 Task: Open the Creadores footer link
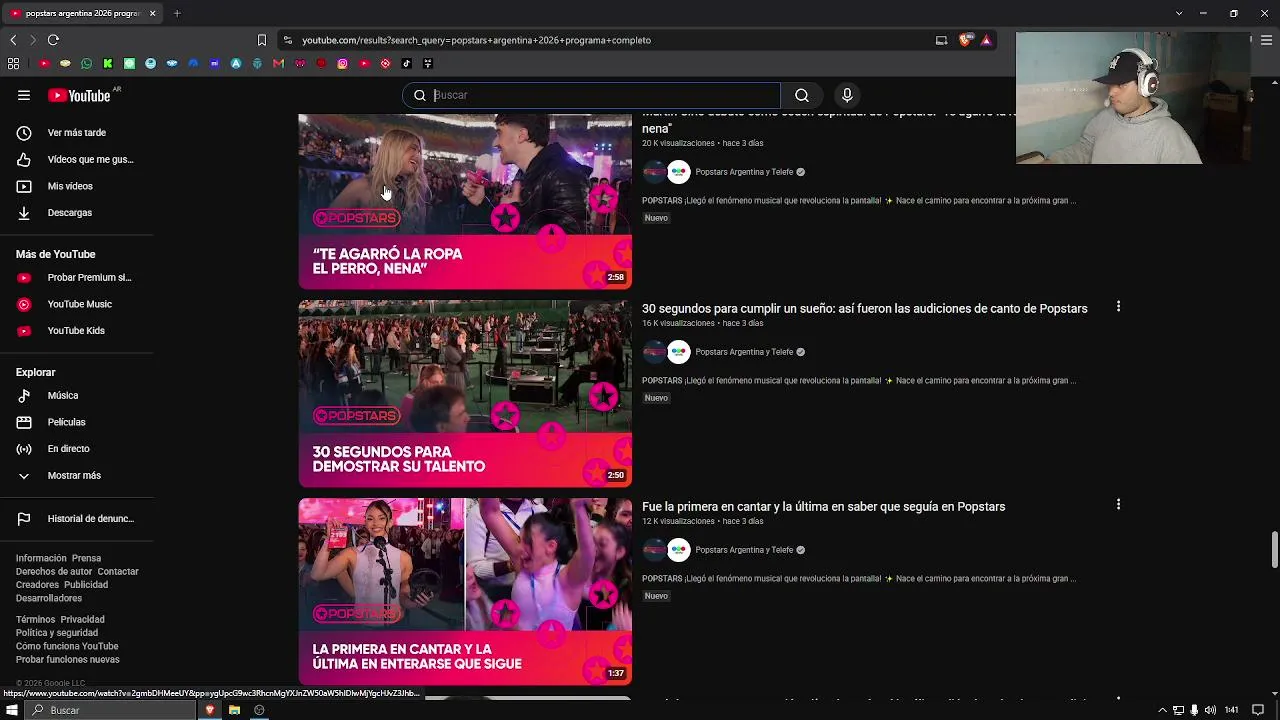coord(37,585)
